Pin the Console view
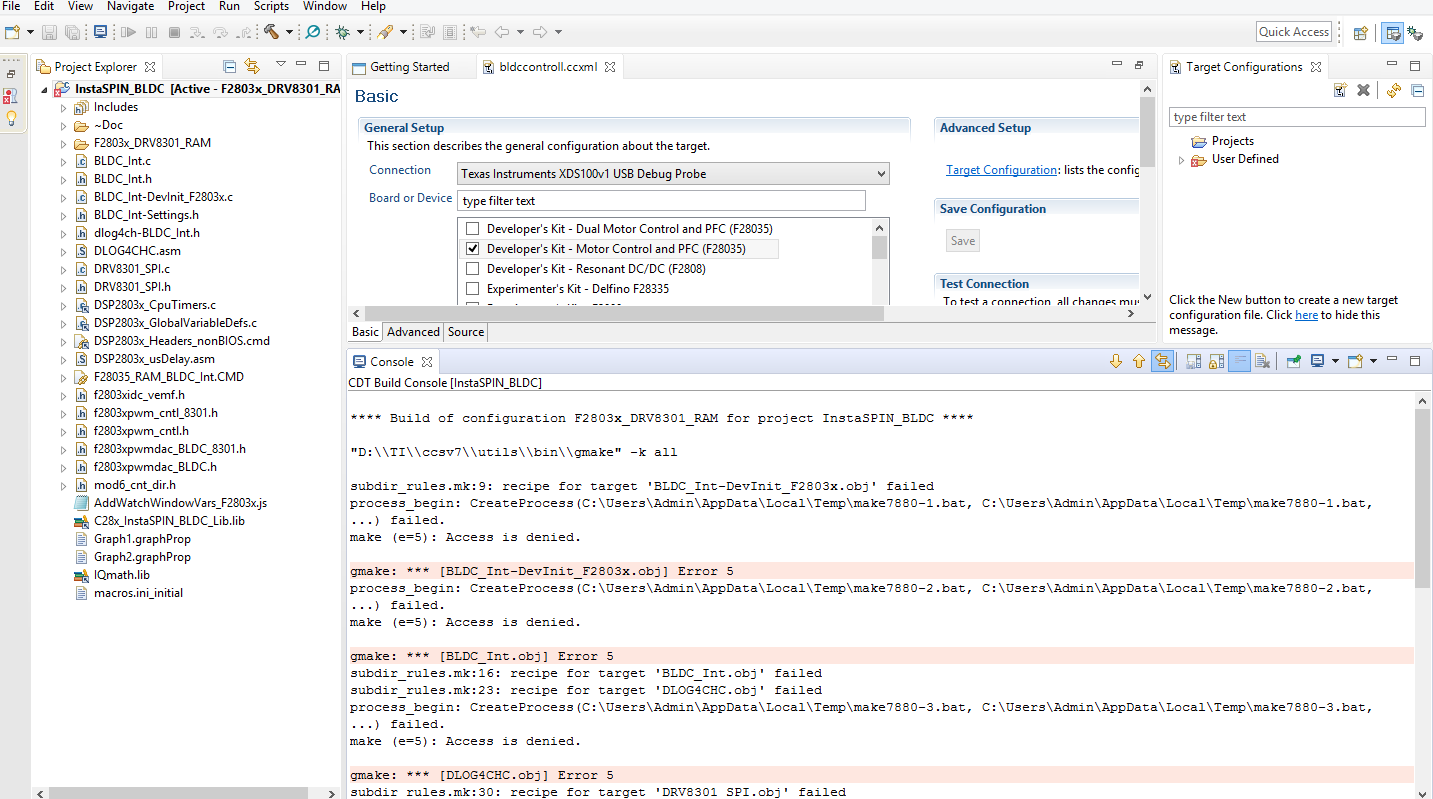The image size is (1433, 799). tap(1294, 361)
